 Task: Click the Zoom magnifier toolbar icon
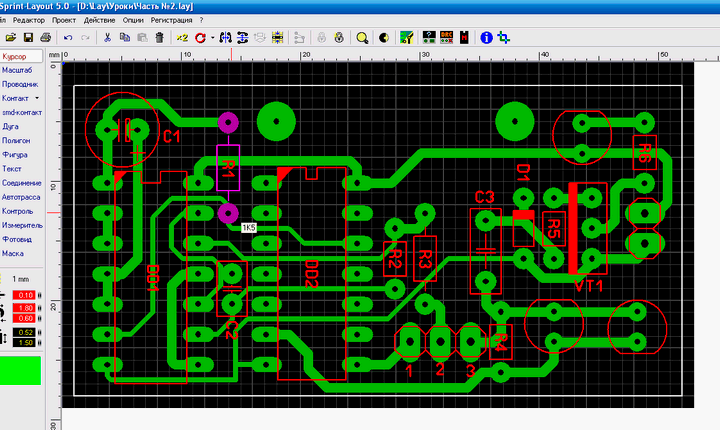362,37
